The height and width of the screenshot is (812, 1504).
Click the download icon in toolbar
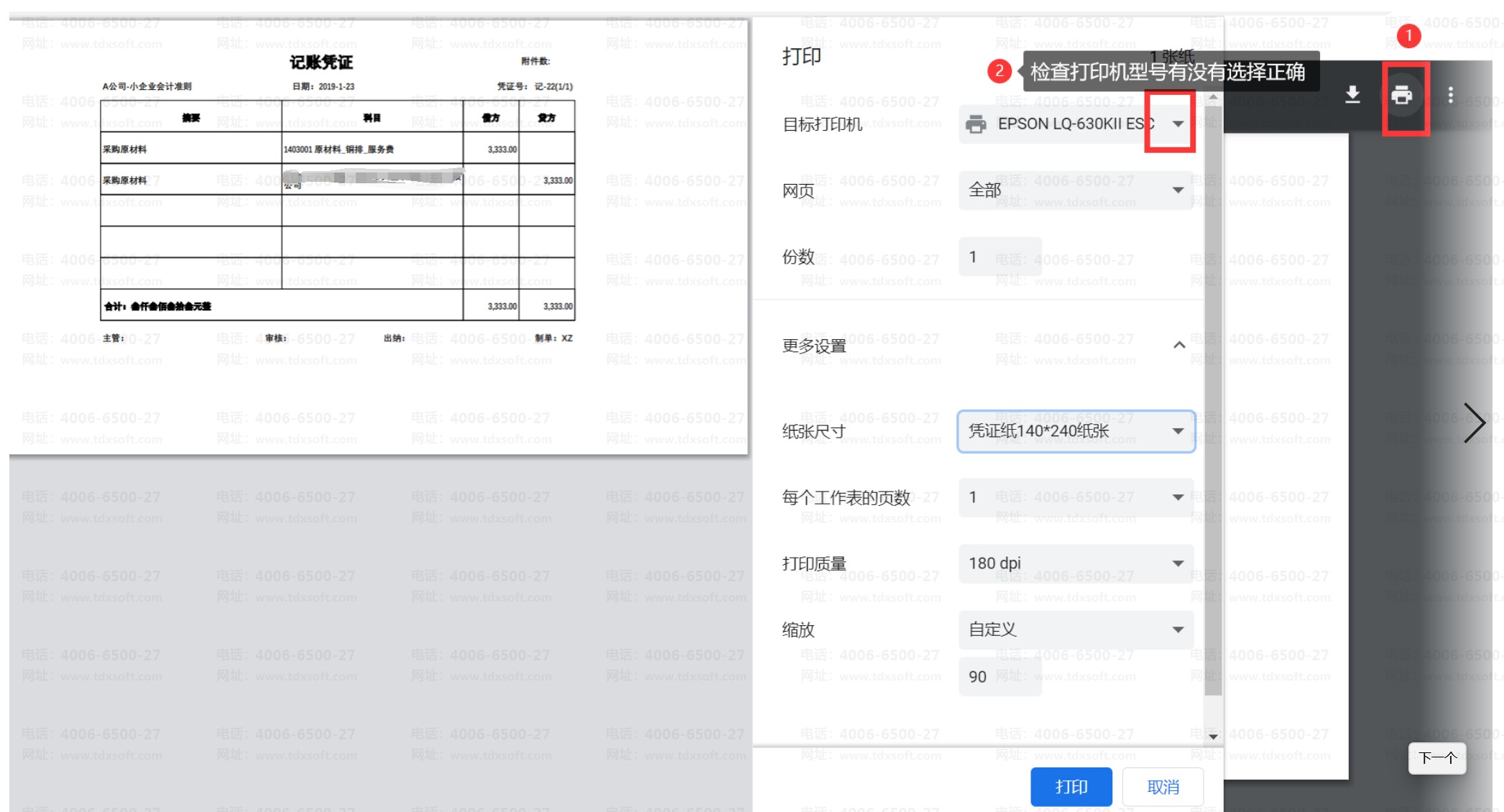tap(1352, 96)
